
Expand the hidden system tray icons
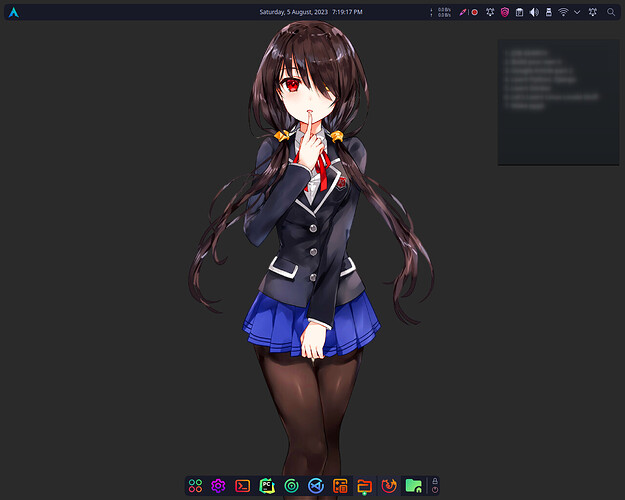pos(577,12)
